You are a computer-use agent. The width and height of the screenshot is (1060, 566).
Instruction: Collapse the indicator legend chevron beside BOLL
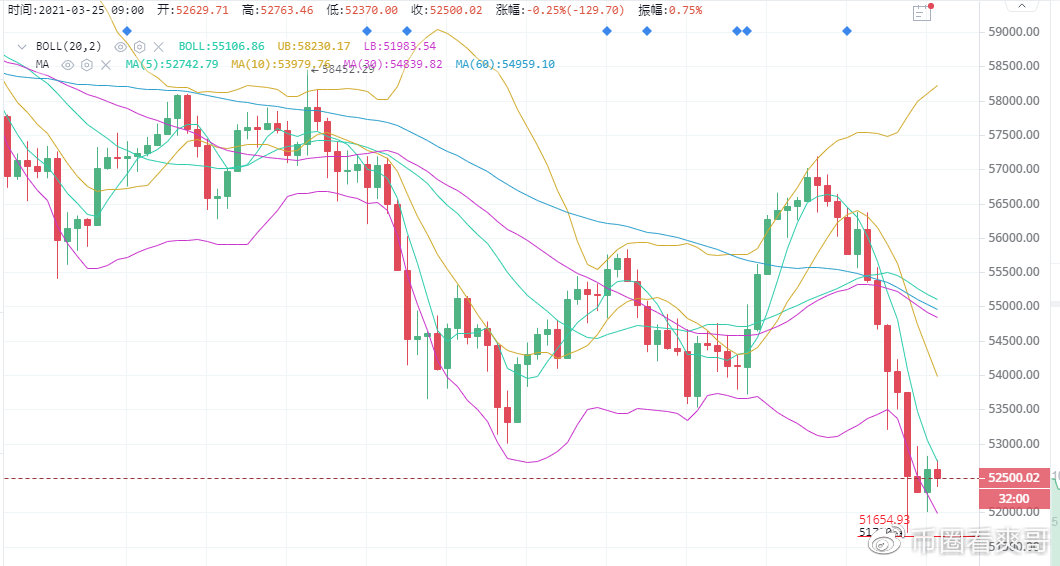coord(22,47)
